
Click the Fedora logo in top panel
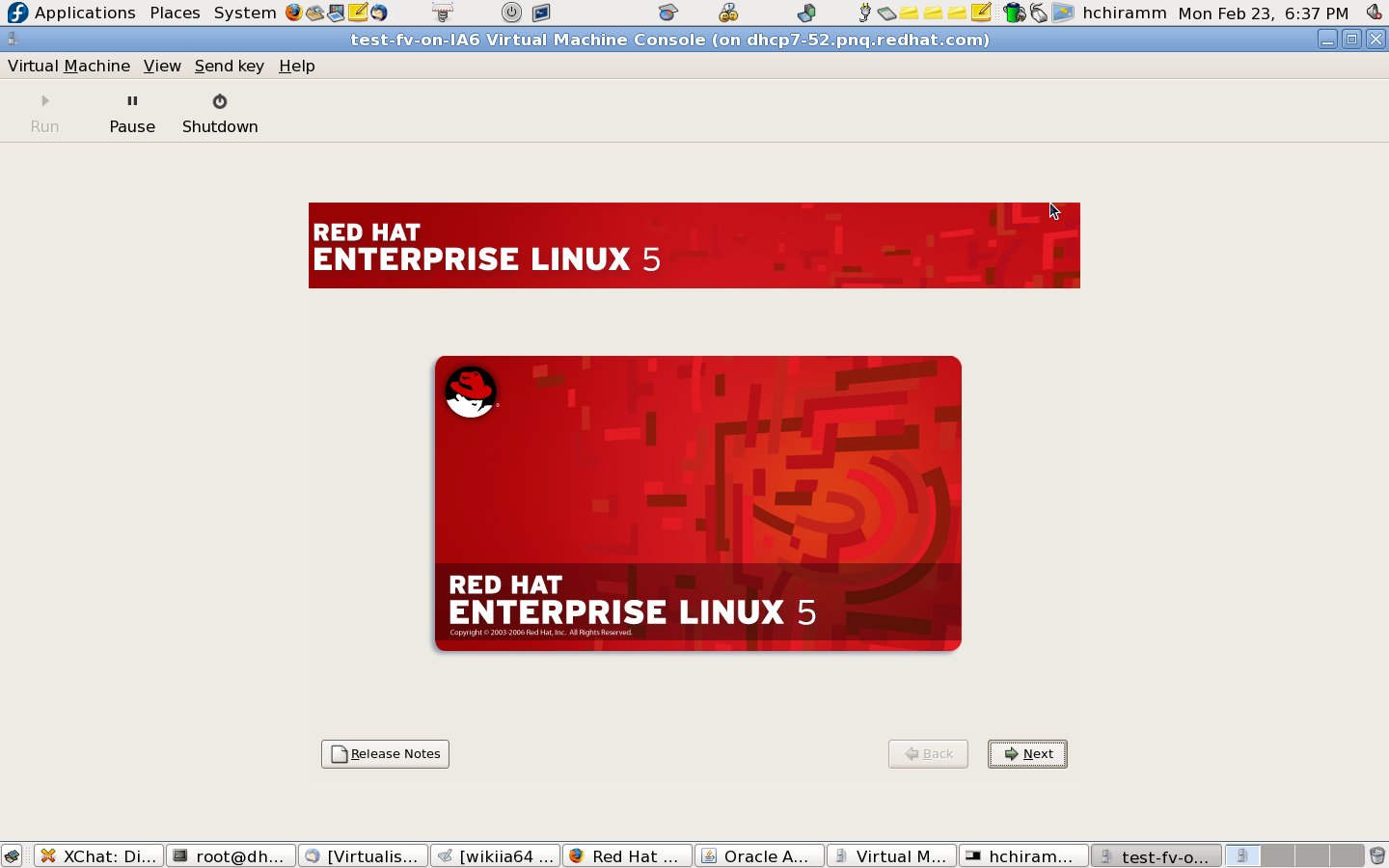click(x=17, y=13)
